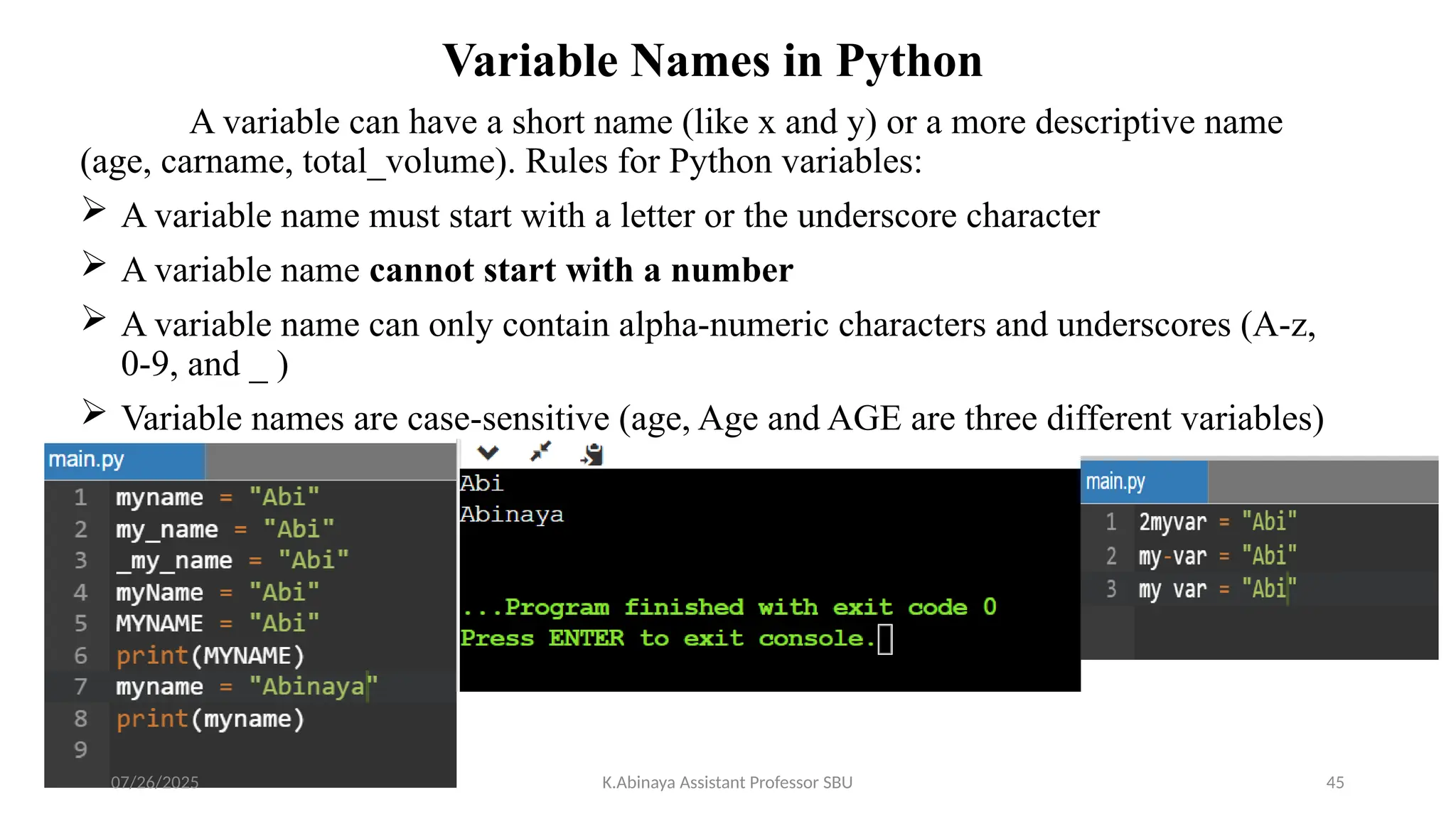
Task: Click Press ENTER to exit console text
Action: pos(668,638)
